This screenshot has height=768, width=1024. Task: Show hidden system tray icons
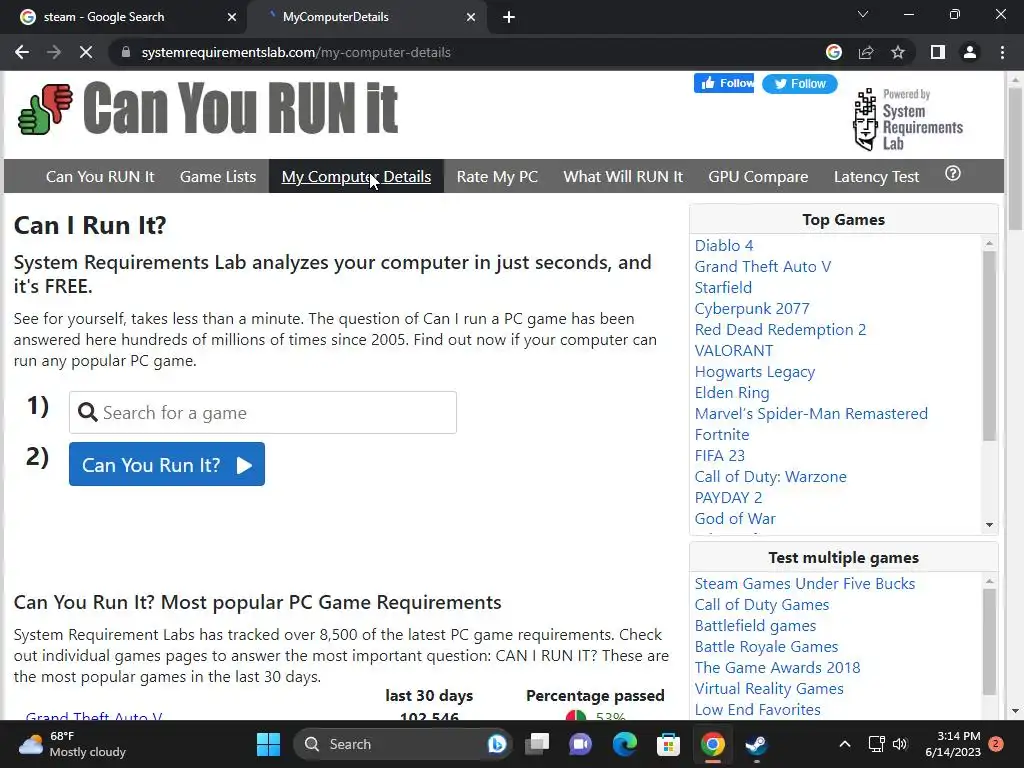click(x=844, y=744)
